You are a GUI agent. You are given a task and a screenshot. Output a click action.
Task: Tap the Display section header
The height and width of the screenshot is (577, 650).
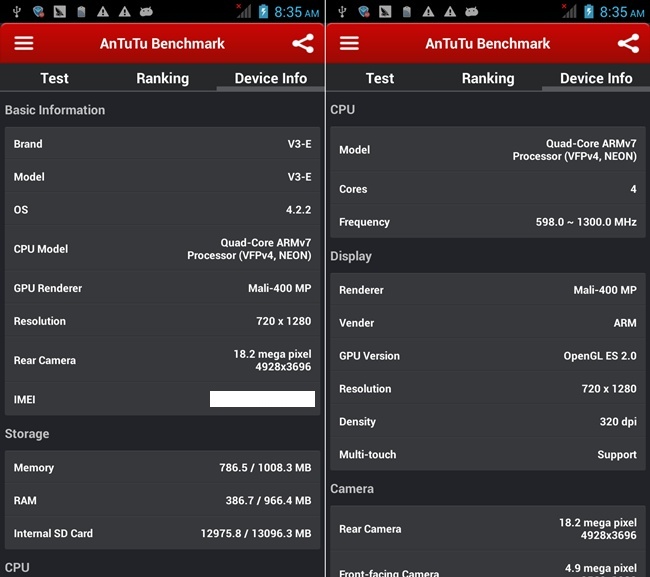coord(351,256)
